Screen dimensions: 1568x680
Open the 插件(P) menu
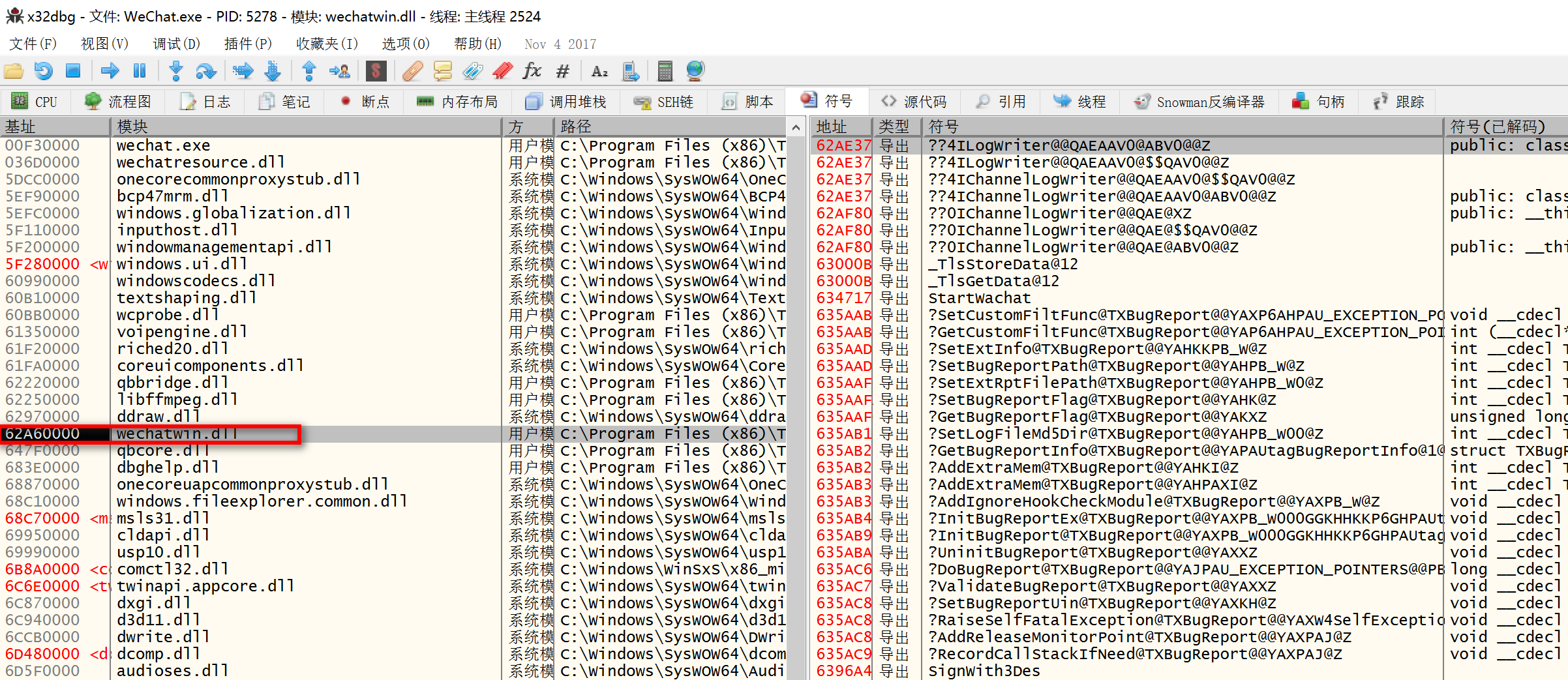click(248, 44)
